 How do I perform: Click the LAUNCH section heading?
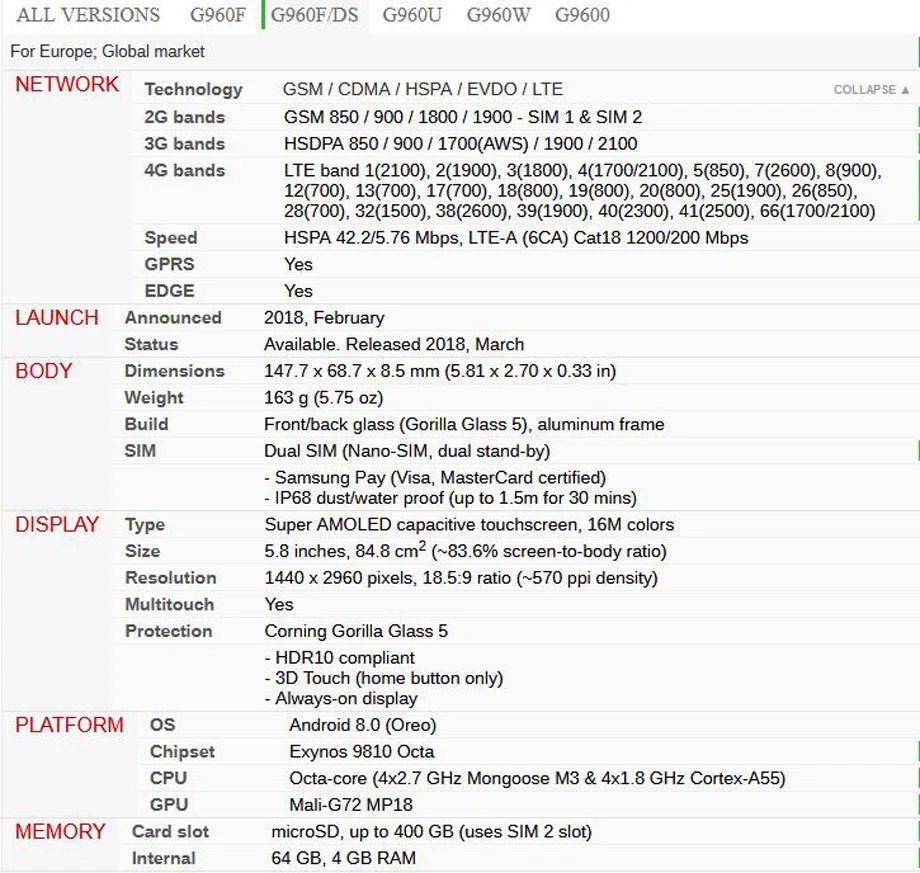(x=57, y=318)
